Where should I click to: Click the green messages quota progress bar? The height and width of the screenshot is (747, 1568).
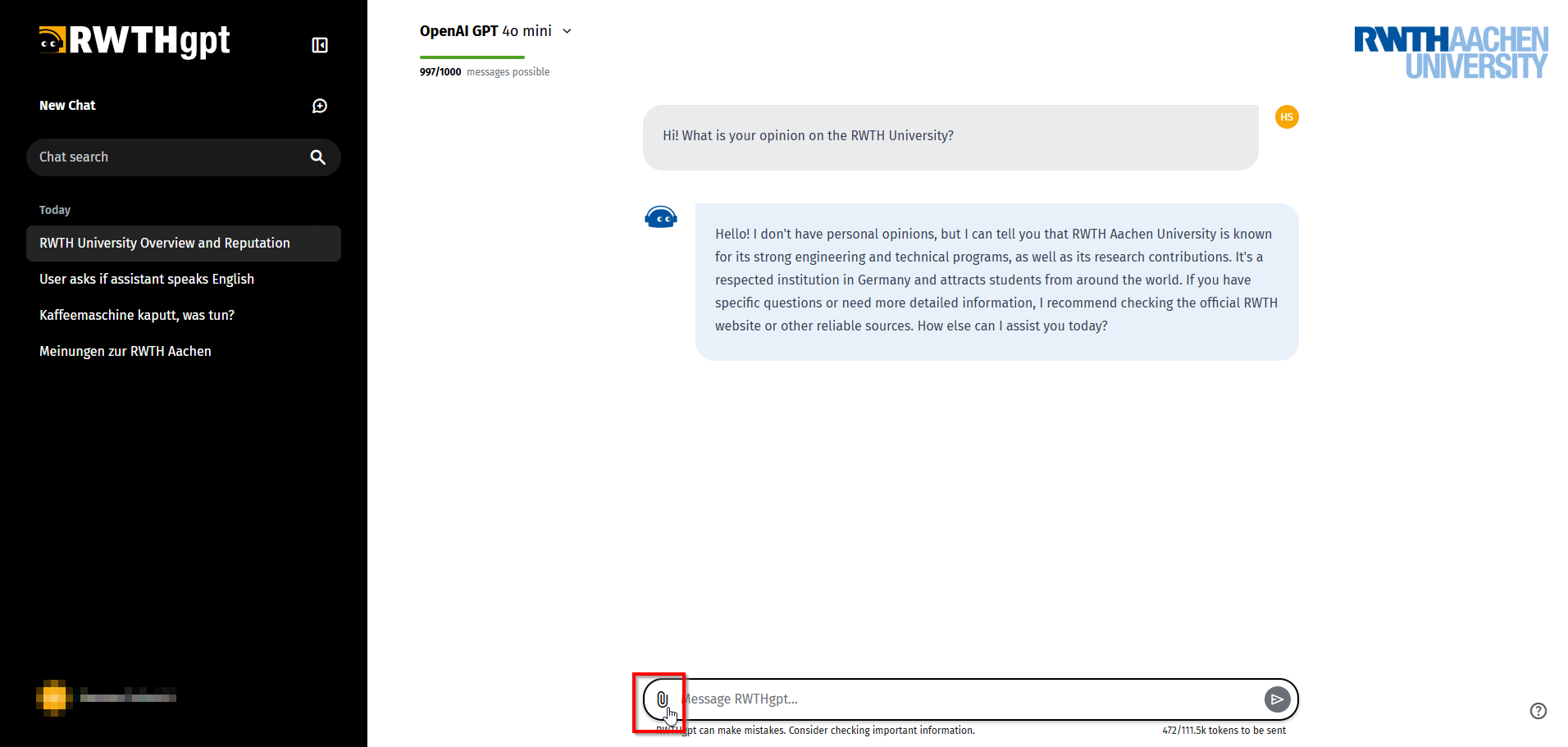point(472,57)
